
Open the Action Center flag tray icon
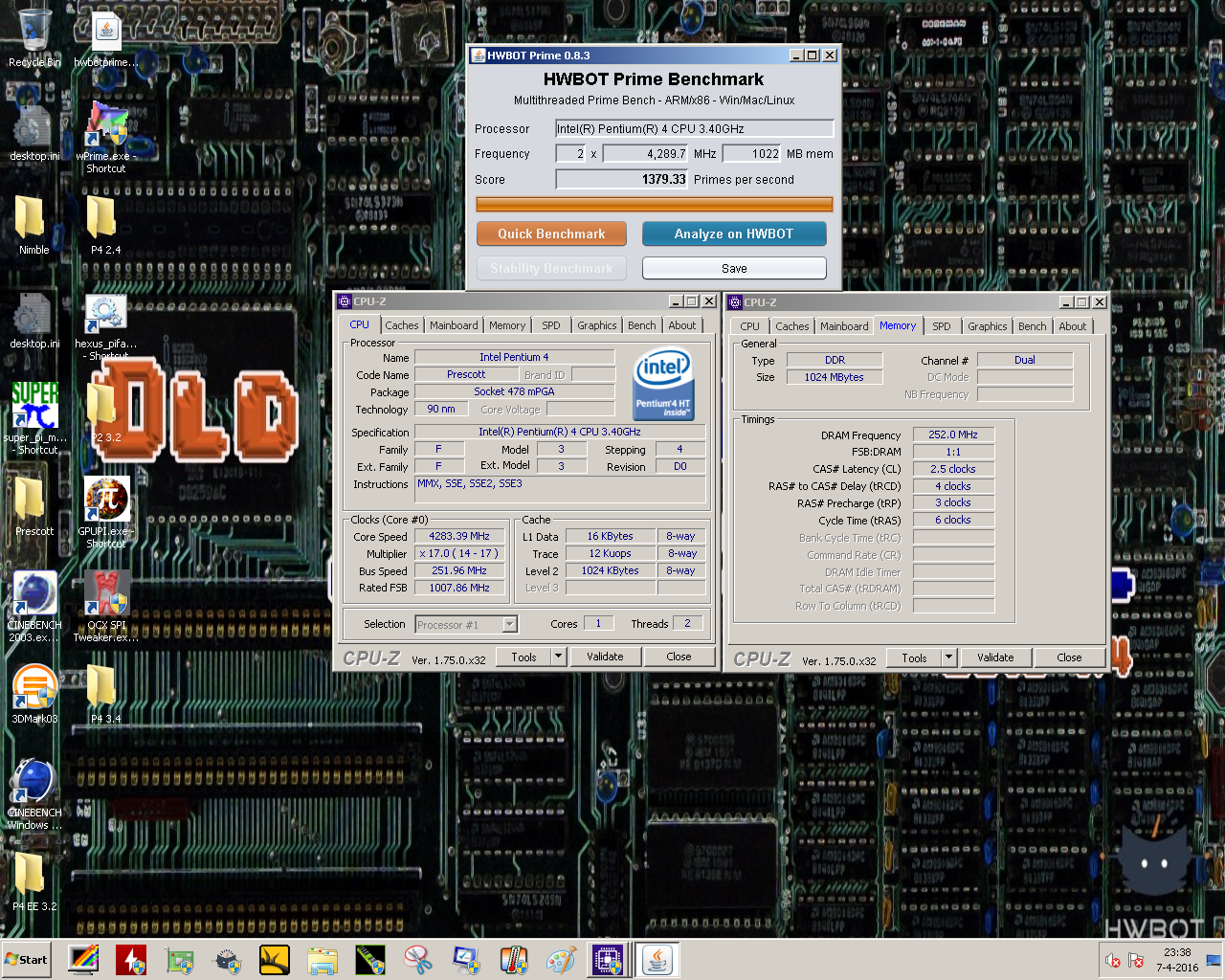coord(1136,960)
